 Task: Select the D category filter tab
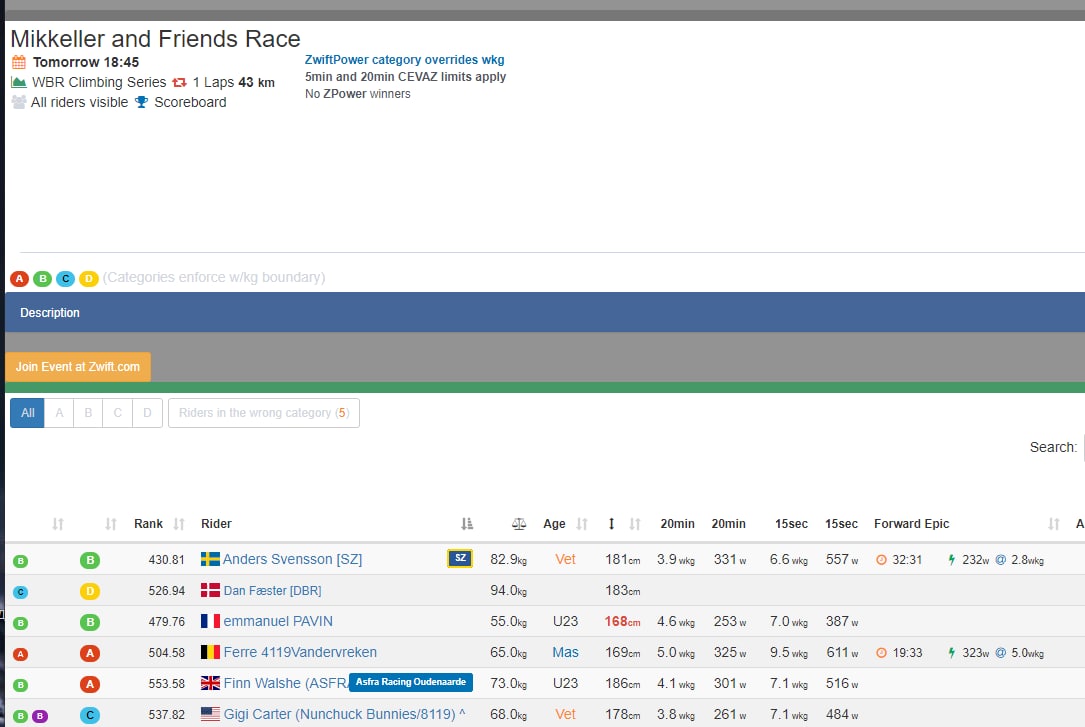[x=147, y=413]
